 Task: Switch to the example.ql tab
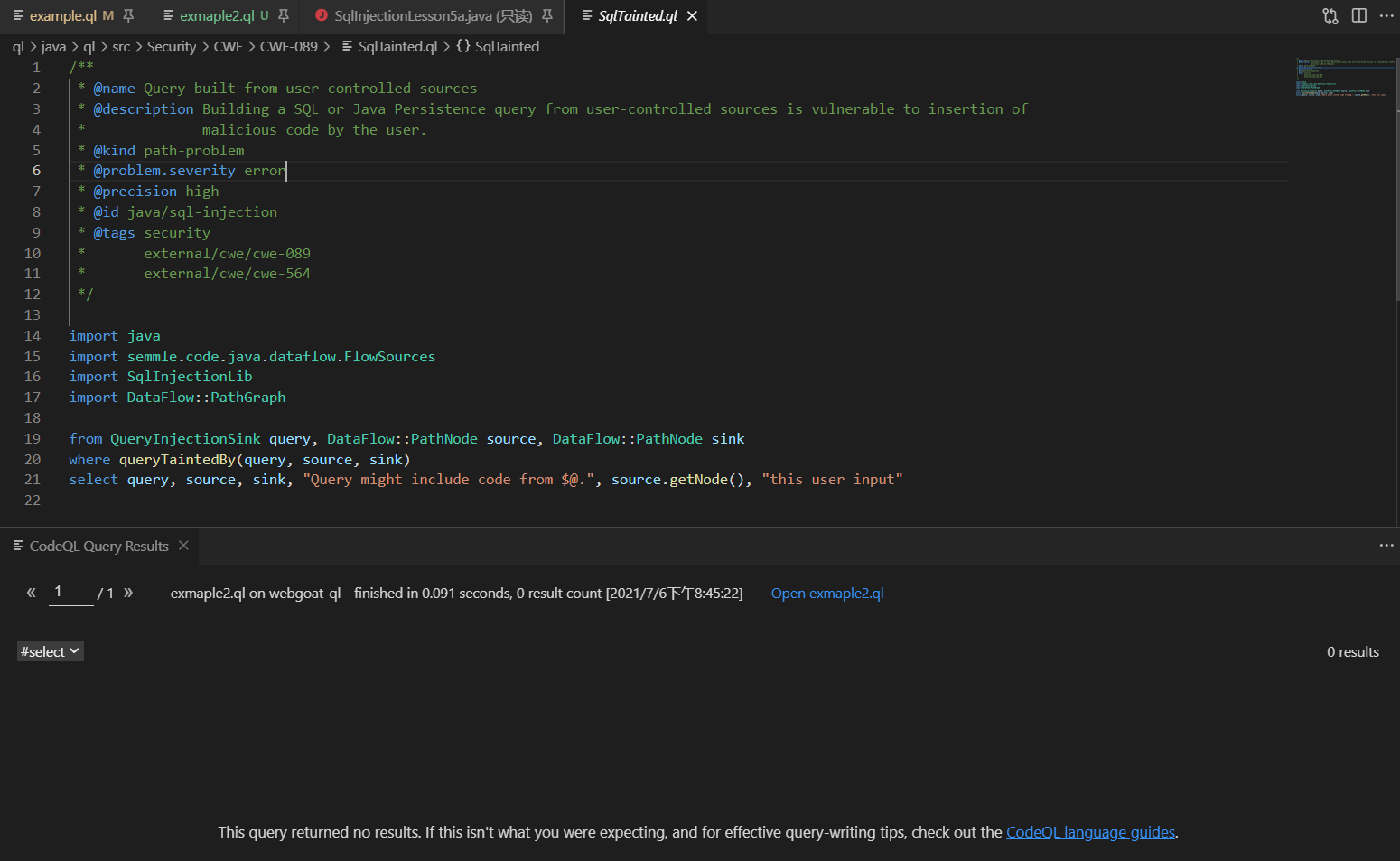pyautogui.click(x=62, y=16)
